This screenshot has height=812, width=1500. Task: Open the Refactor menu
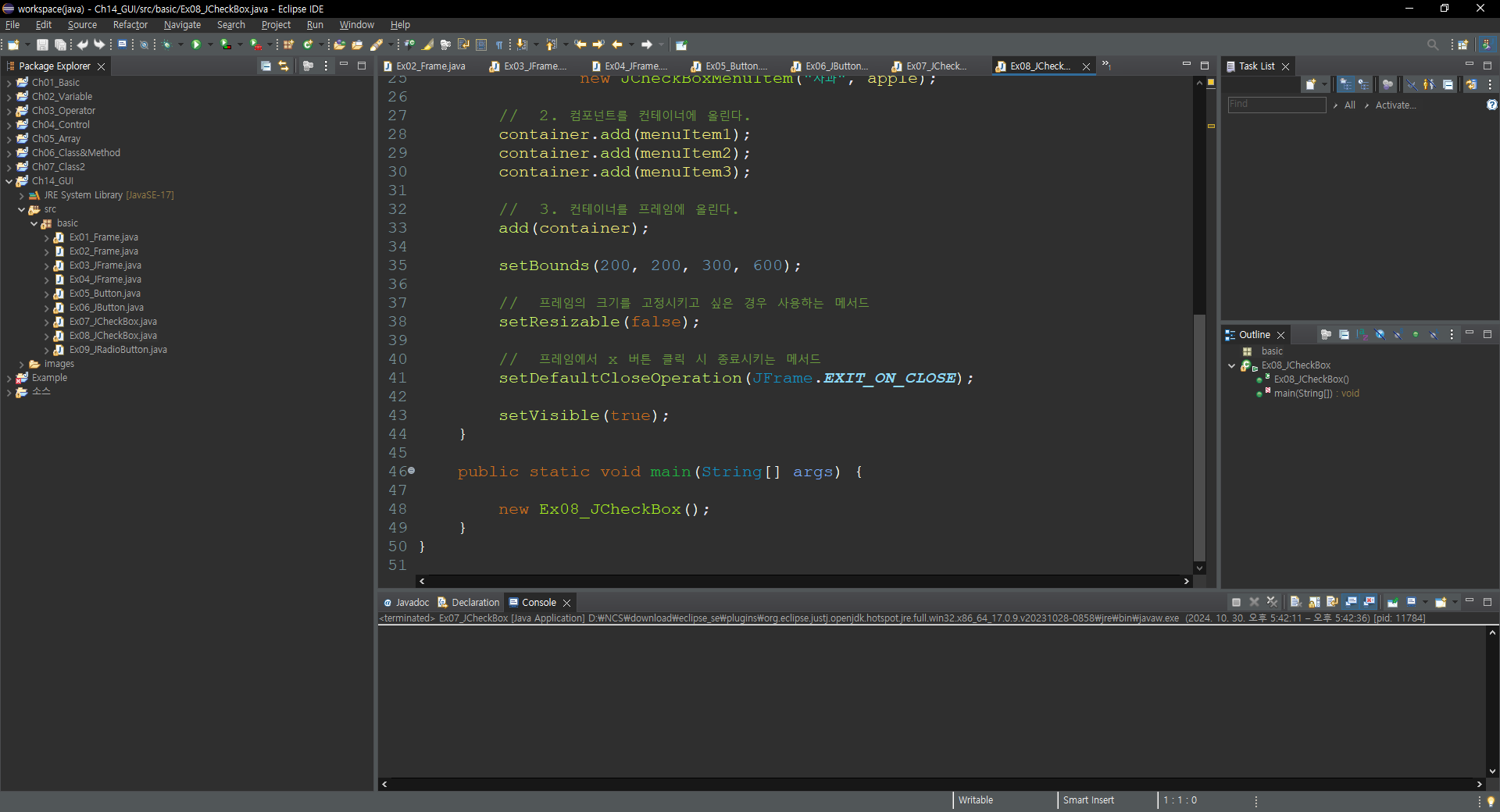(x=130, y=25)
